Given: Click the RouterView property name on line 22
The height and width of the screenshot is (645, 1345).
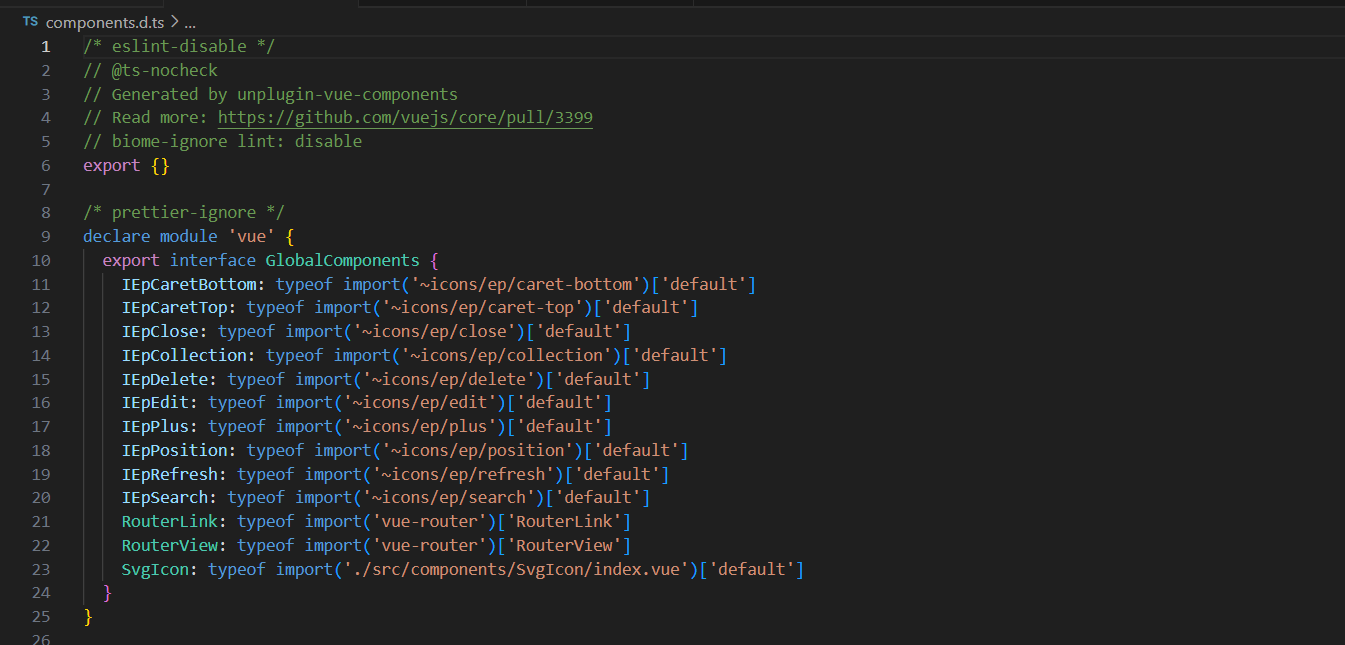Looking at the screenshot, I should point(170,545).
